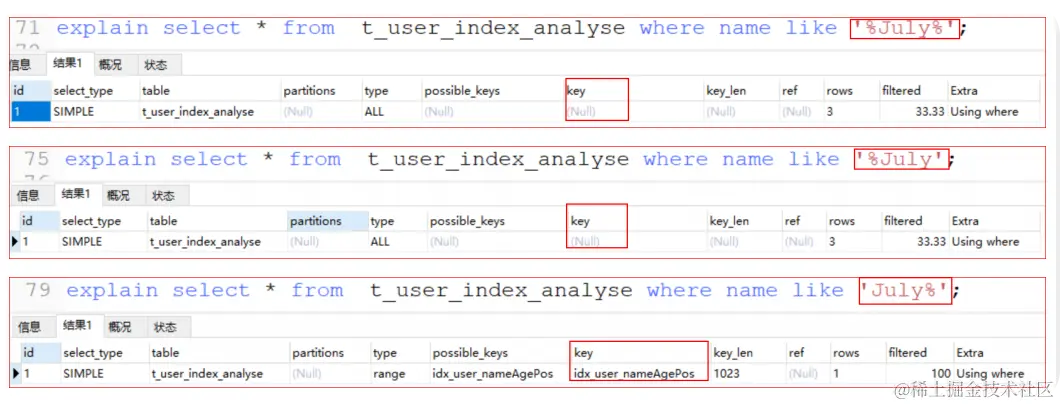Viewport: 1060px width, 406px height.
Task: Select idx_user_nameAgePos in the possible_keys column
Action: click(x=493, y=374)
